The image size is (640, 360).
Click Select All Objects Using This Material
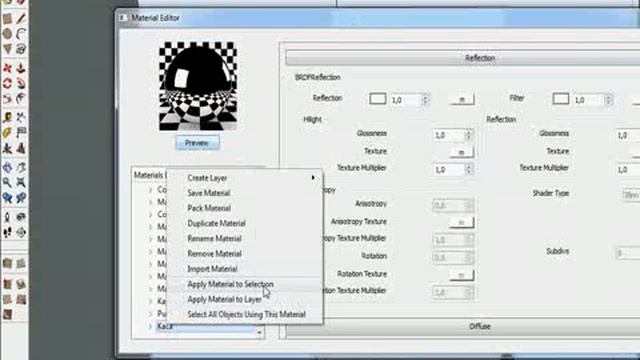tap(245, 314)
